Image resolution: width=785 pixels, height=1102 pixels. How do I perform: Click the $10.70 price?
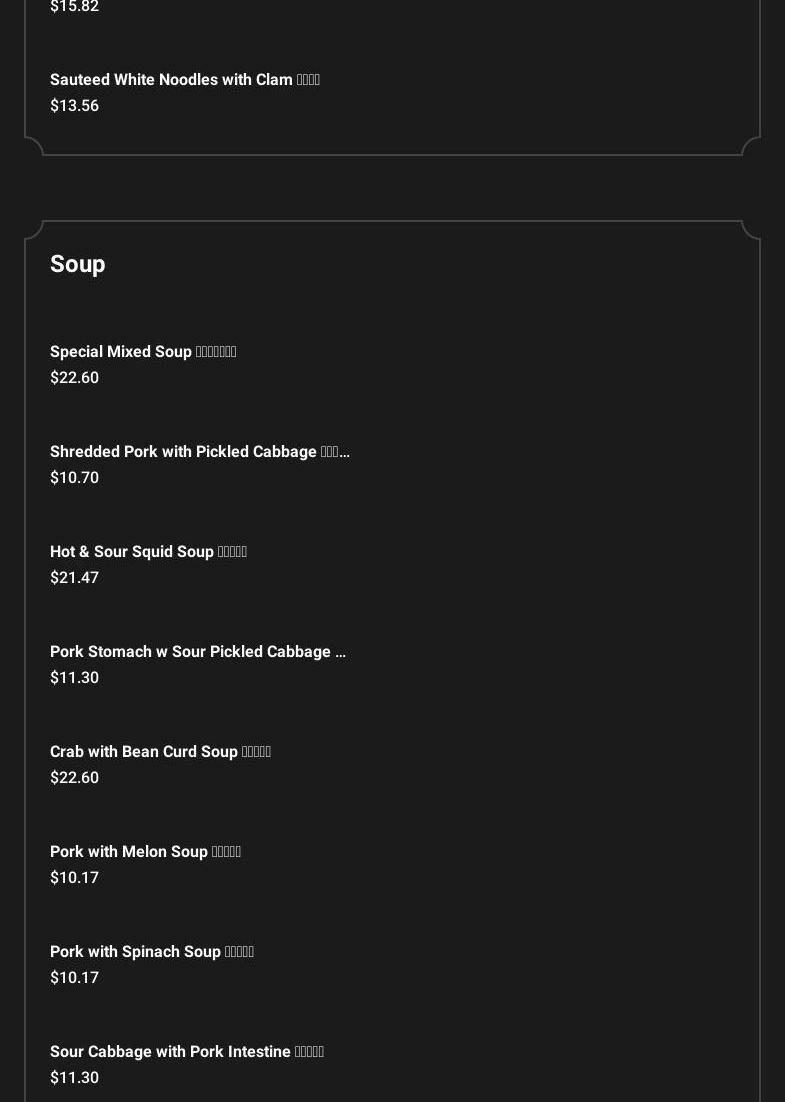pos(74,478)
